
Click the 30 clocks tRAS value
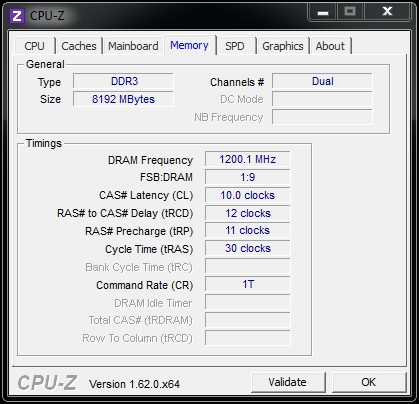[x=248, y=248]
